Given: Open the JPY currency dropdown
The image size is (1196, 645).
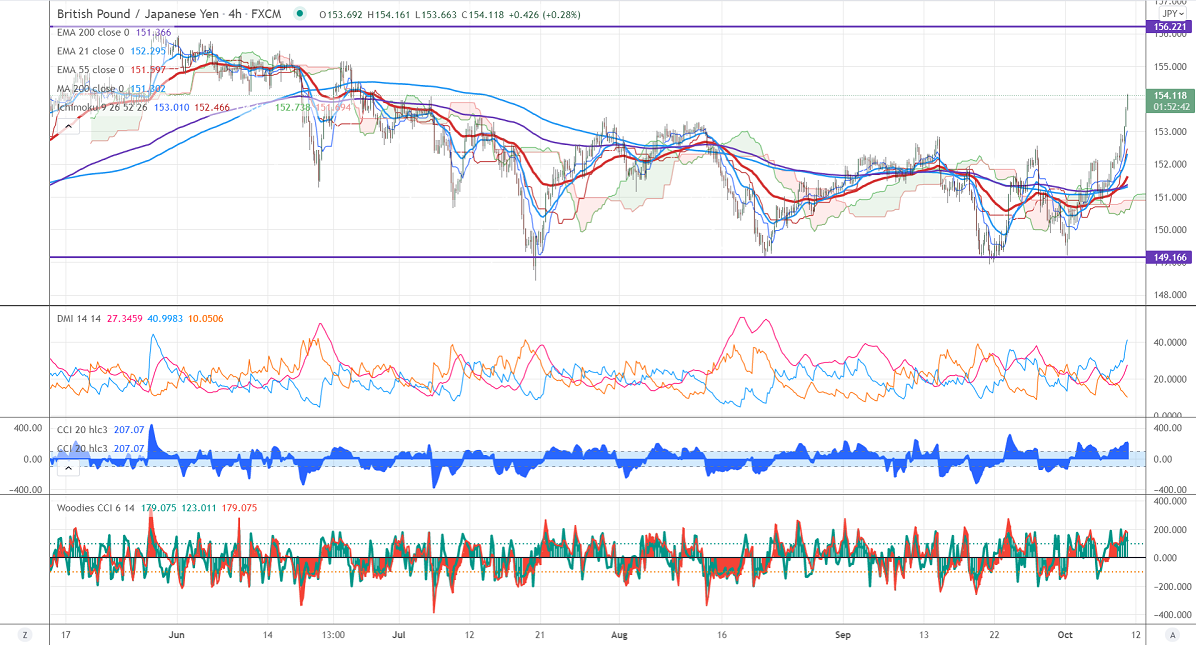Looking at the screenshot, I should coord(1172,14).
